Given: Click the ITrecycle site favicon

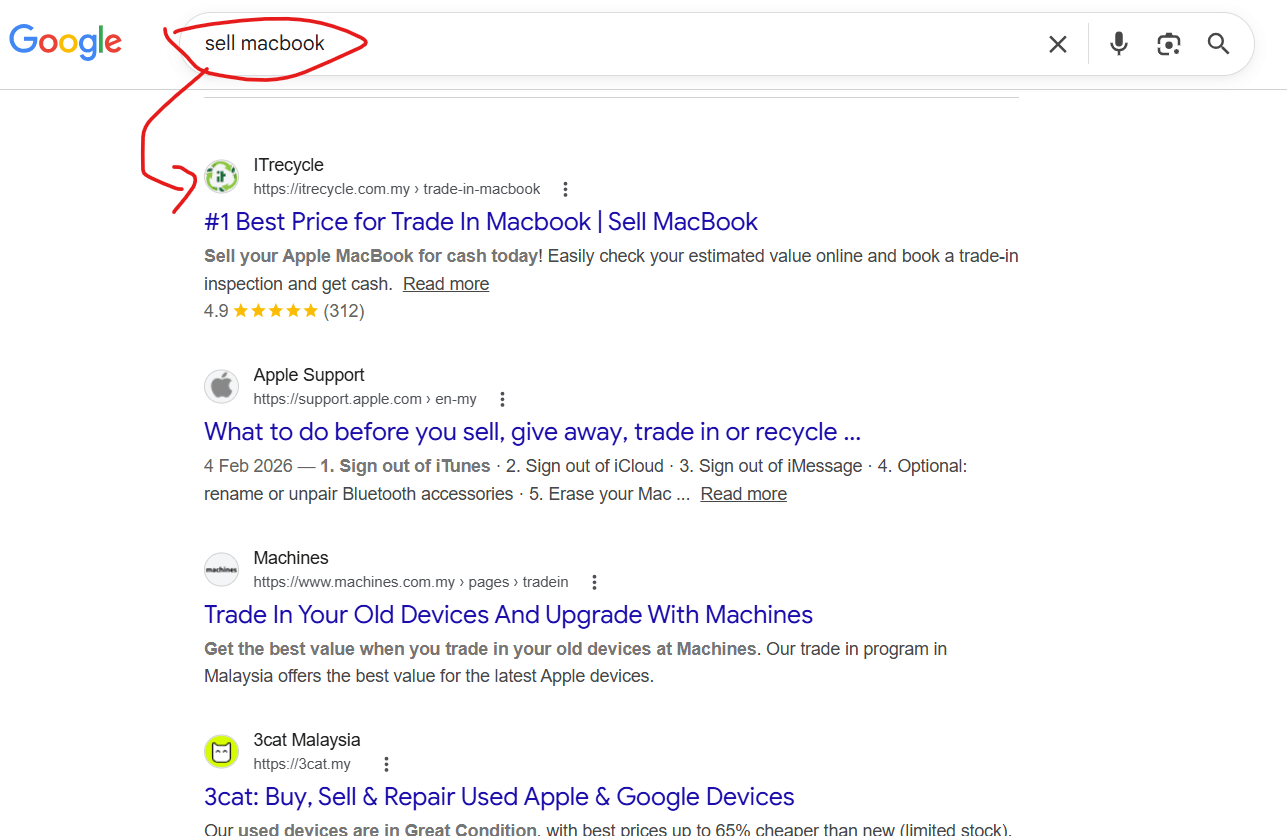Looking at the screenshot, I should [222, 177].
